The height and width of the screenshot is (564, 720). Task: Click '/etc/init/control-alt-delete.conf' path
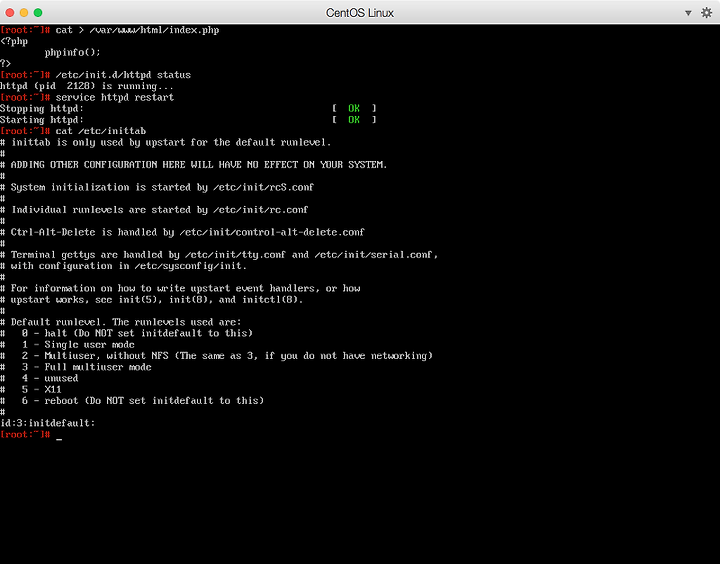(272, 232)
